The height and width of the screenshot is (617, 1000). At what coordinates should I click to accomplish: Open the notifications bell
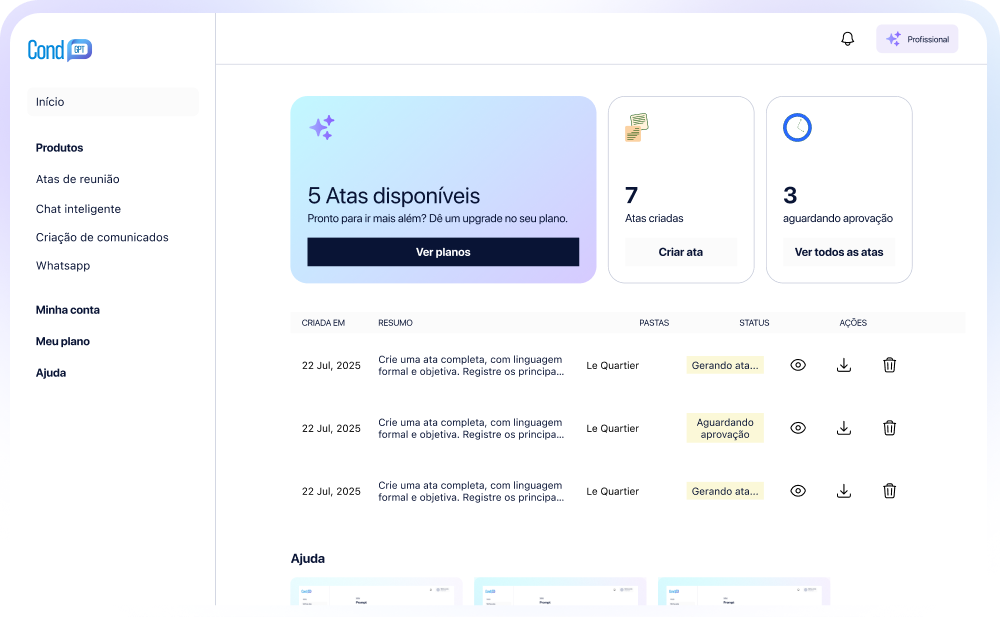847,39
